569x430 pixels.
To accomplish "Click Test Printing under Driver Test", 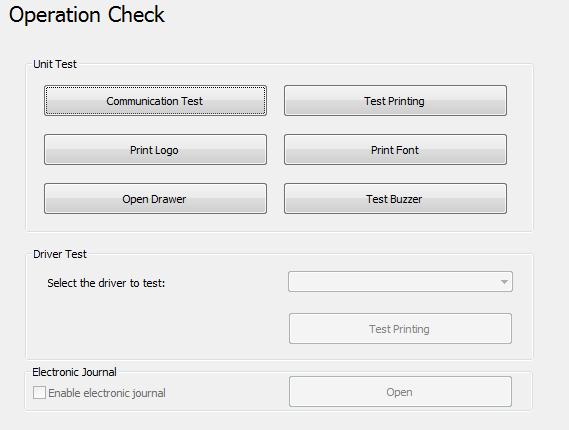I will click(400, 329).
